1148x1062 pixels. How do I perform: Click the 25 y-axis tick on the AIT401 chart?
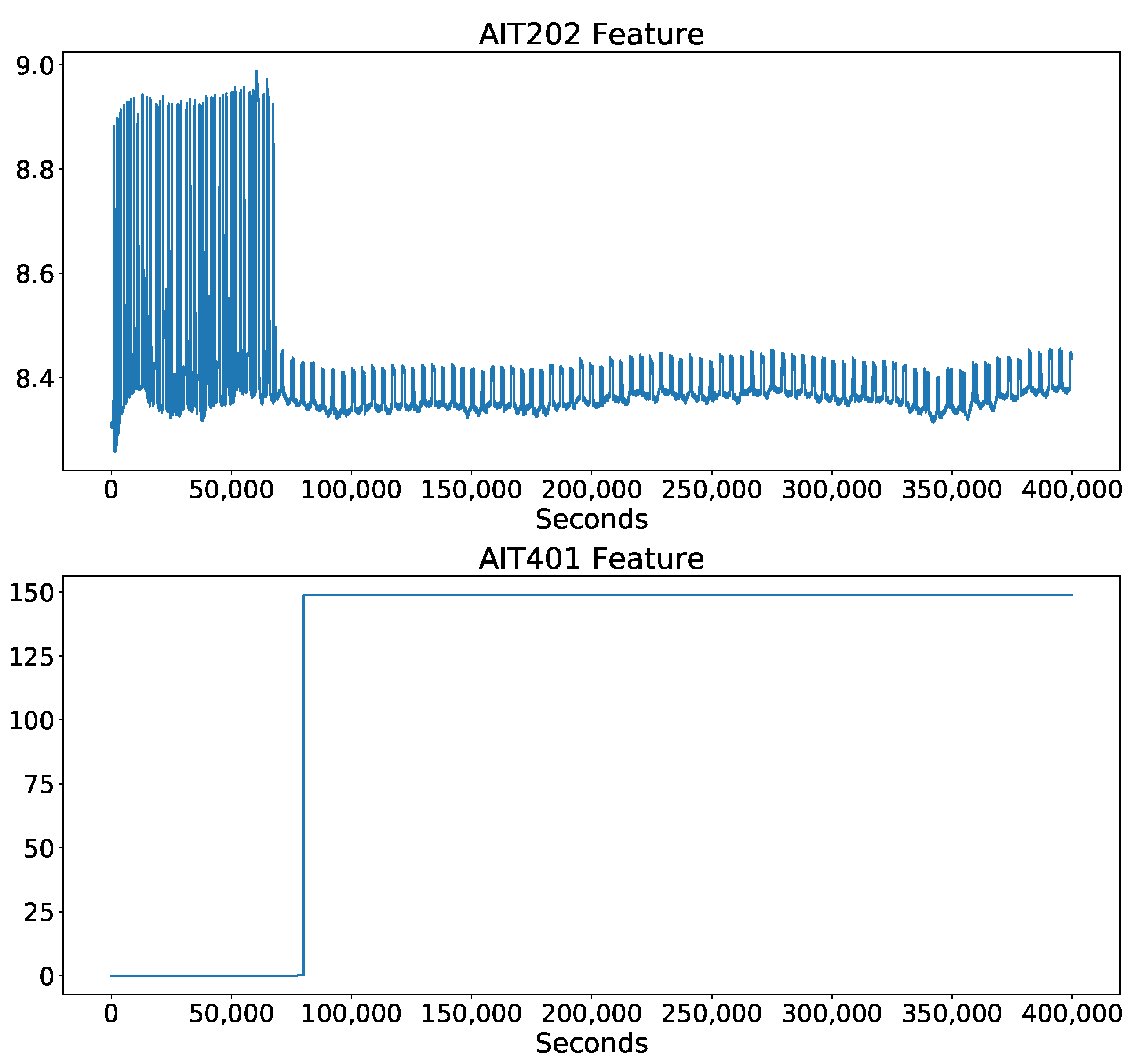pyautogui.click(x=39, y=913)
